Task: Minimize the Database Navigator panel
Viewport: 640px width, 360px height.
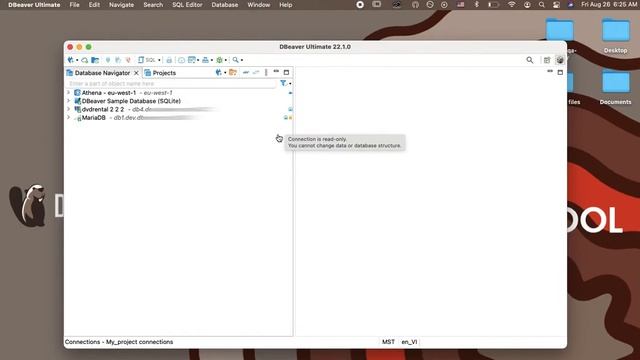Action: (x=276, y=71)
